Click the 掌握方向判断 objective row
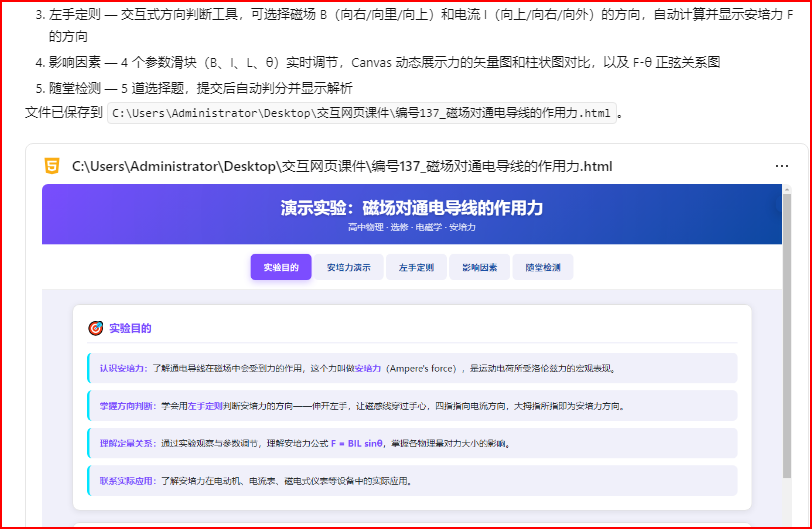Viewport: 812px width, 529px height. pos(412,406)
